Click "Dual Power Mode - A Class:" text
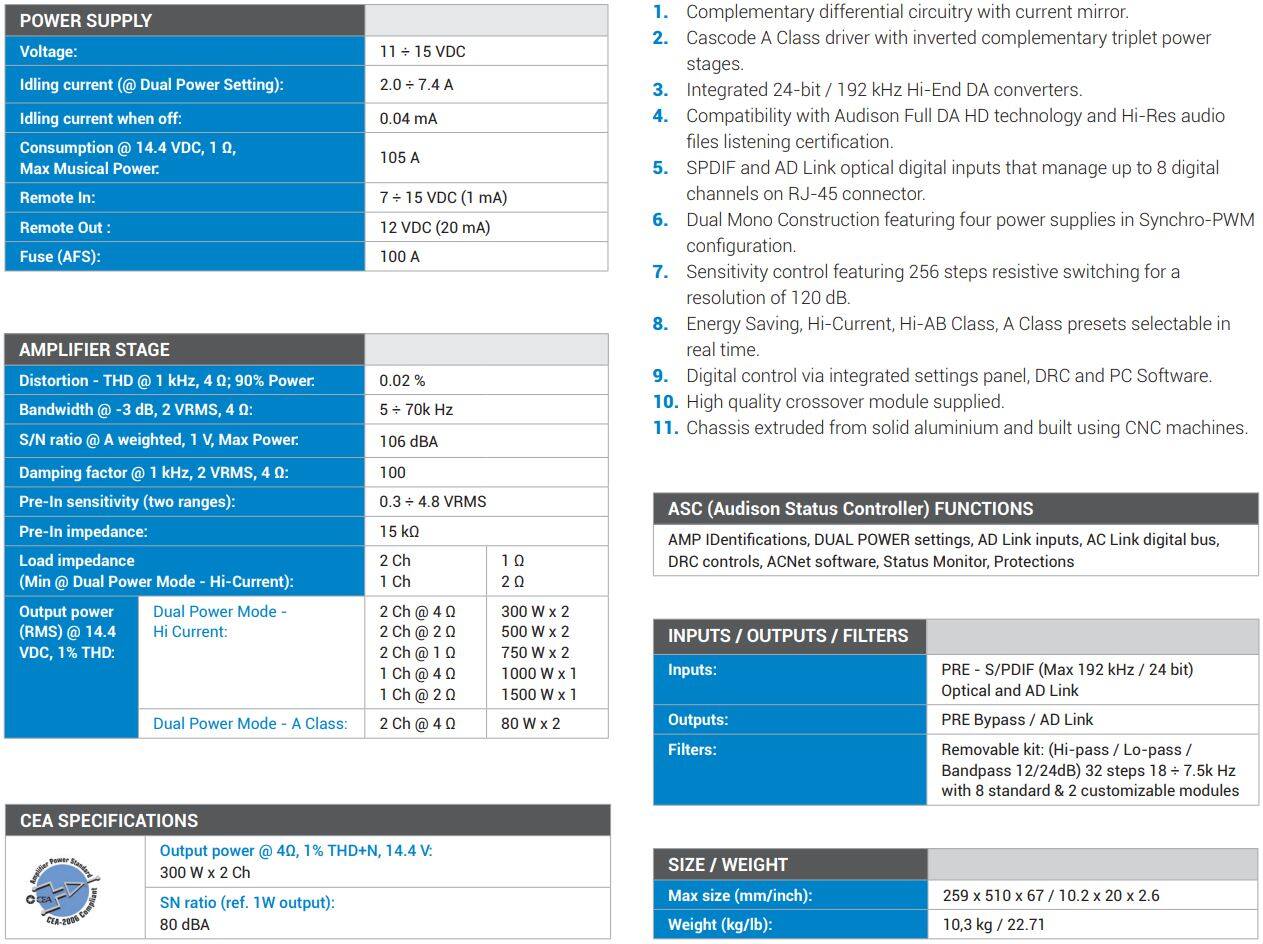This screenshot has height=944, width=1263. (x=250, y=723)
